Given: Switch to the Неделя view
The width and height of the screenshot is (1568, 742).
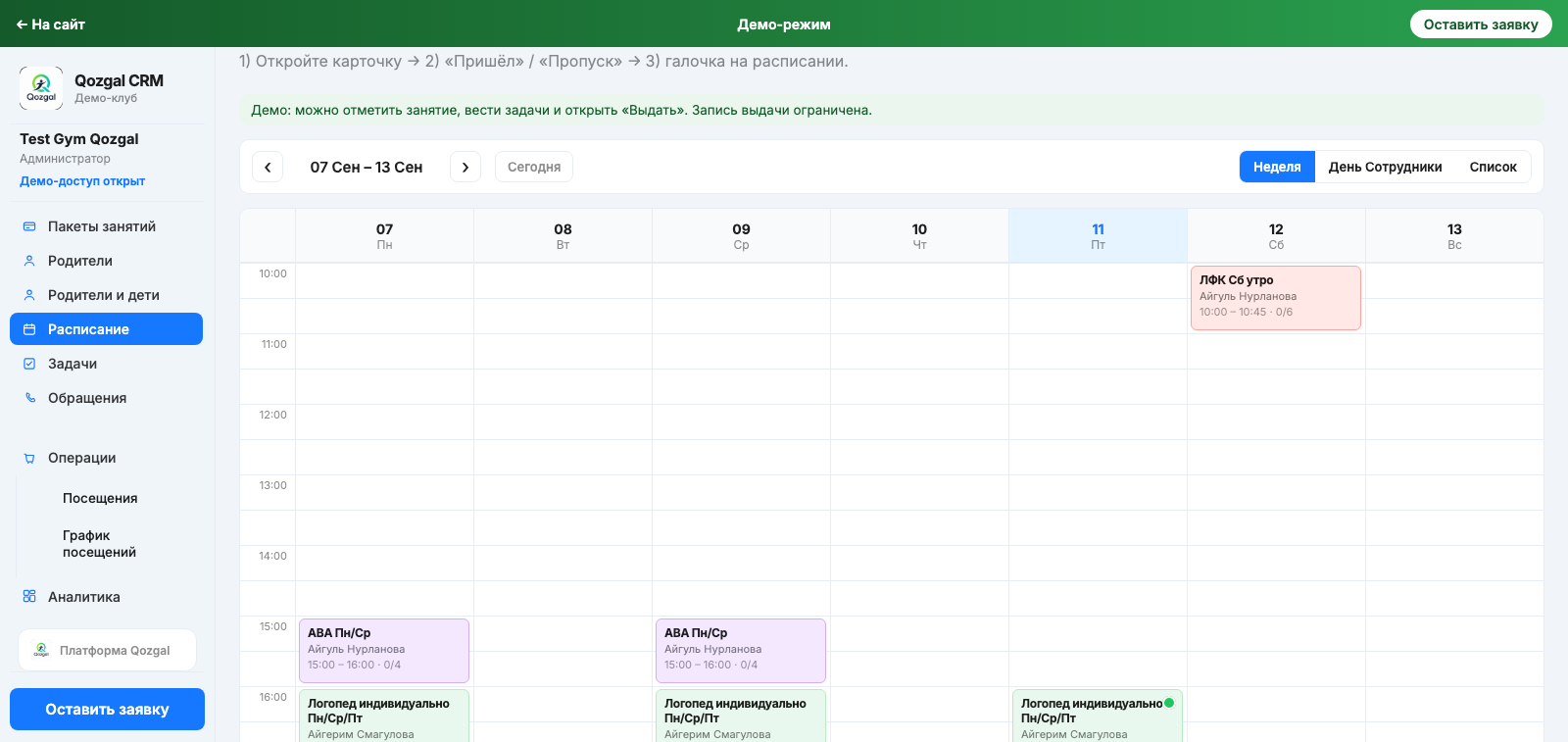Looking at the screenshot, I should 1277,167.
